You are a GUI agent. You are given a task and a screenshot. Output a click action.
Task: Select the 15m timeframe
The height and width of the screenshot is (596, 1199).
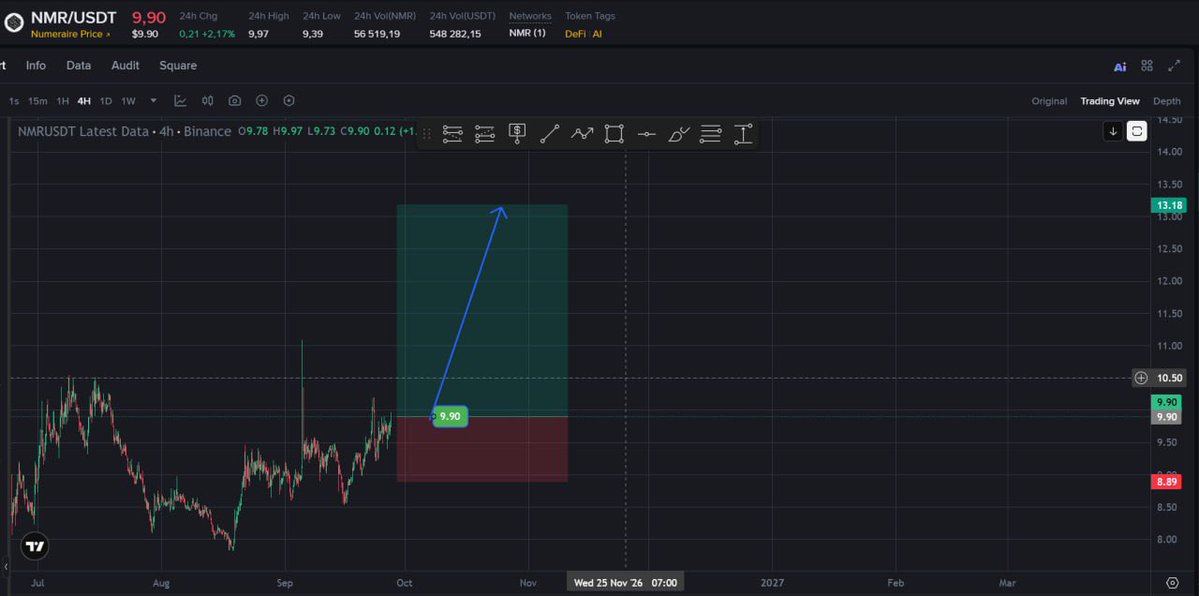[37, 101]
